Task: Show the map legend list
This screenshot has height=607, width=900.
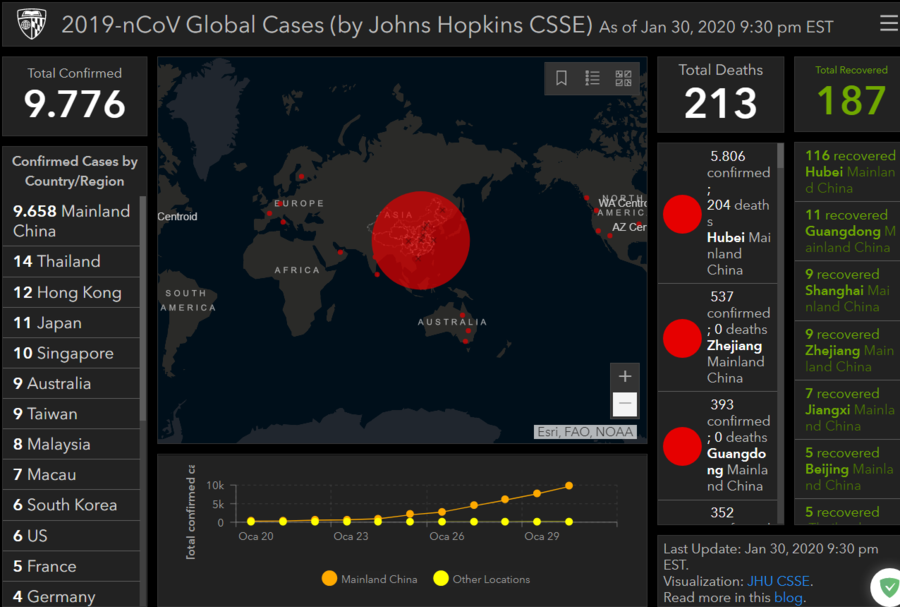Action: coord(592,78)
